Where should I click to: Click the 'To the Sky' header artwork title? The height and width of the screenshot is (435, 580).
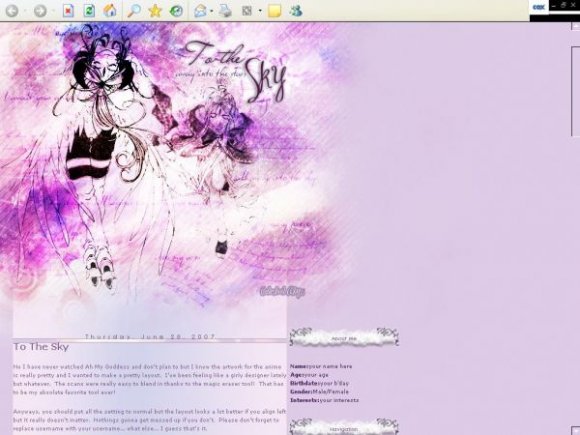coord(235,71)
